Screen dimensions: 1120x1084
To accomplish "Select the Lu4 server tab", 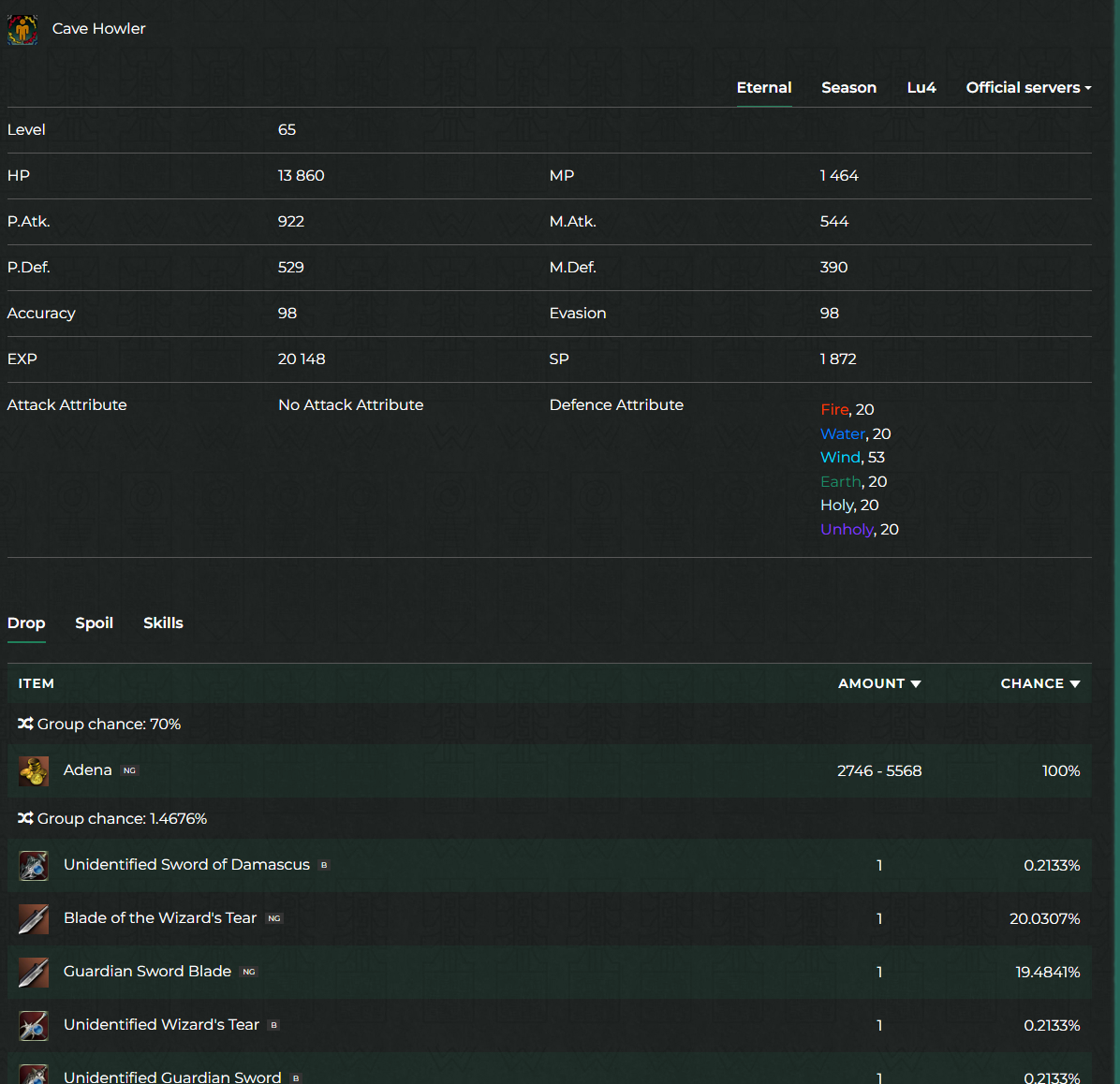I will pos(921,88).
